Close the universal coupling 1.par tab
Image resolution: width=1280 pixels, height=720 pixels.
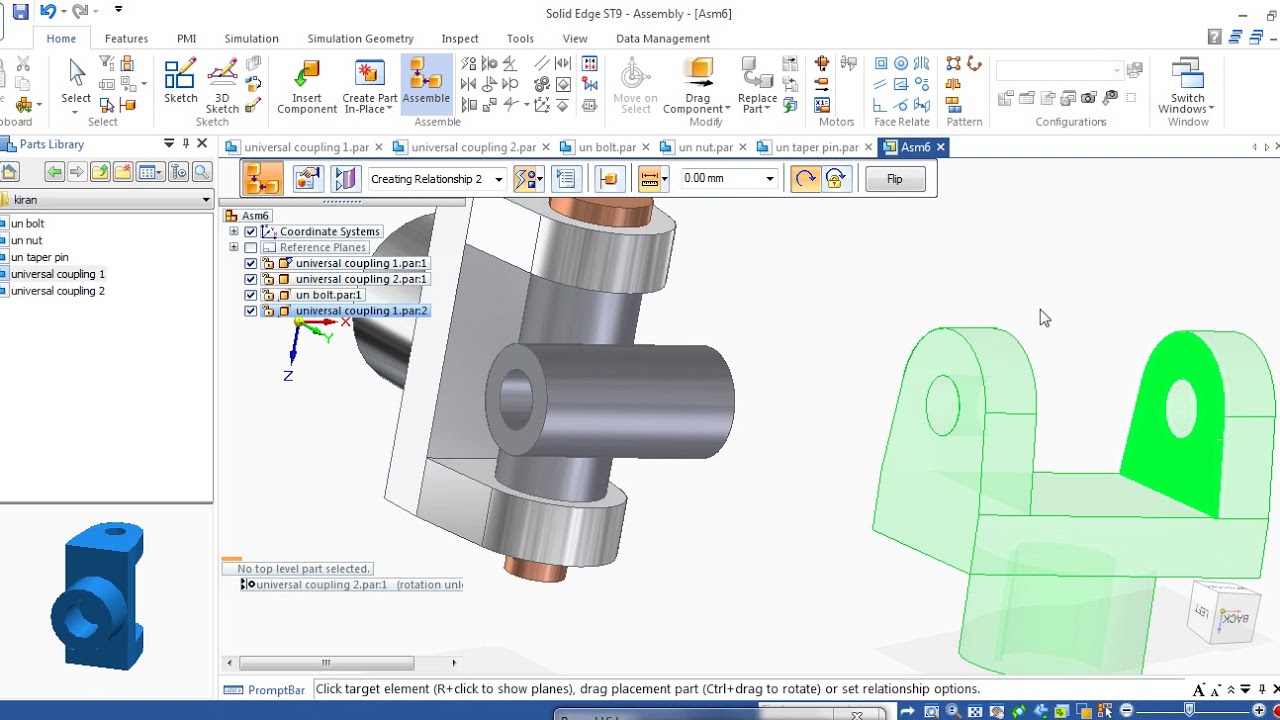pyautogui.click(x=381, y=147)
